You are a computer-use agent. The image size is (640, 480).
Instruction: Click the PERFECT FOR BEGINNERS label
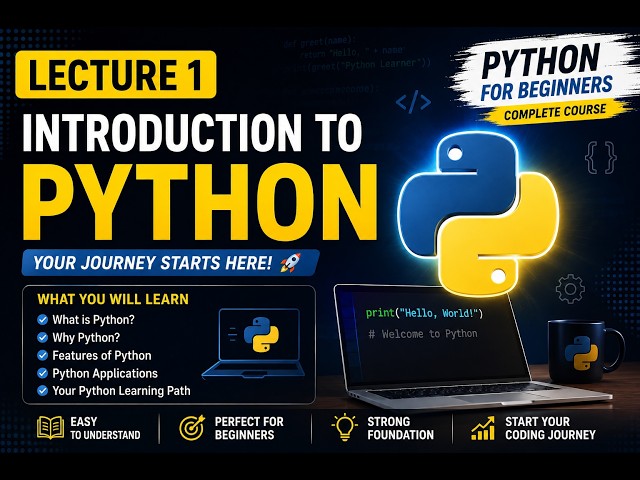(249, 428)
